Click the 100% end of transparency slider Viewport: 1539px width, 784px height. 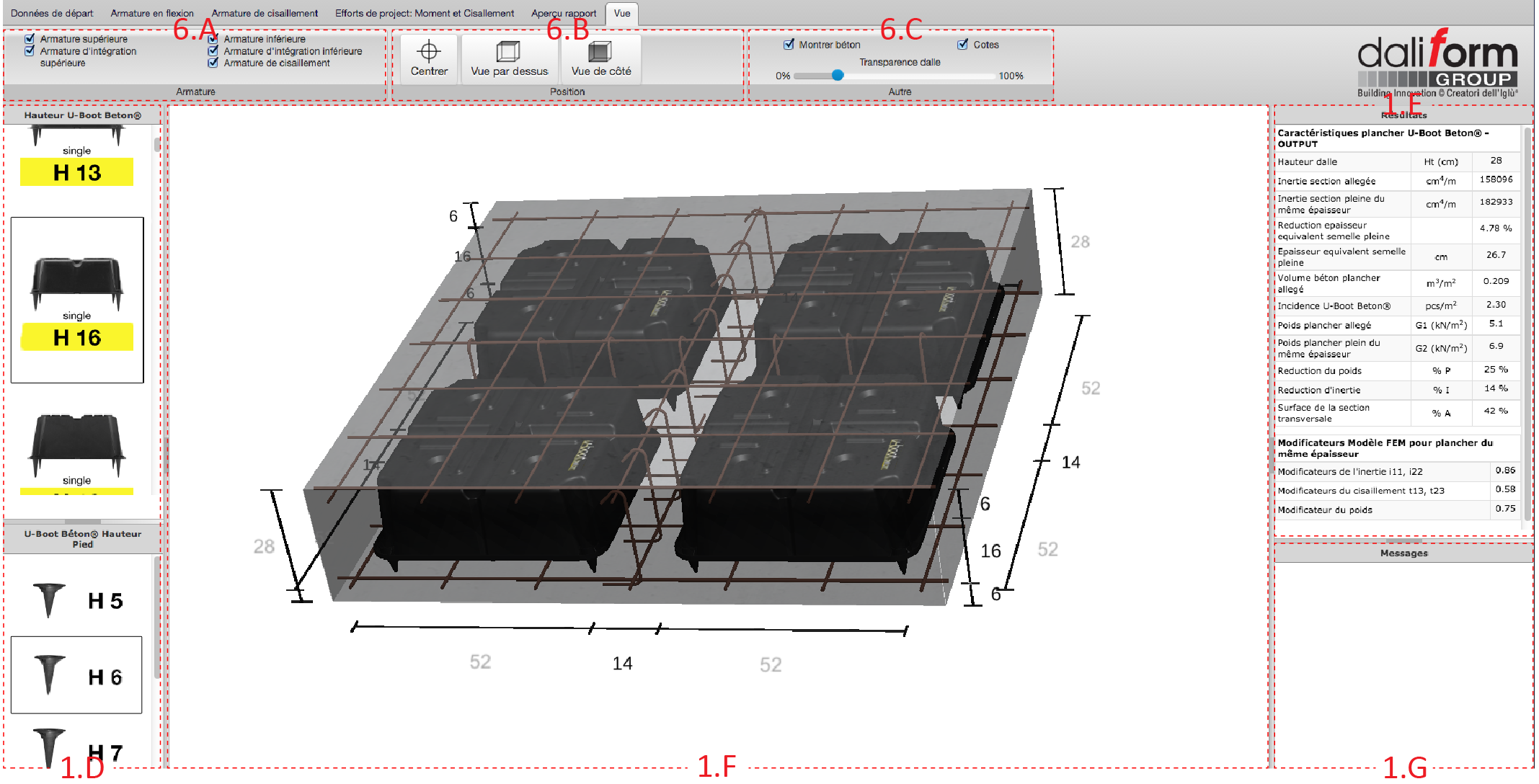[x=1011, y=76]
